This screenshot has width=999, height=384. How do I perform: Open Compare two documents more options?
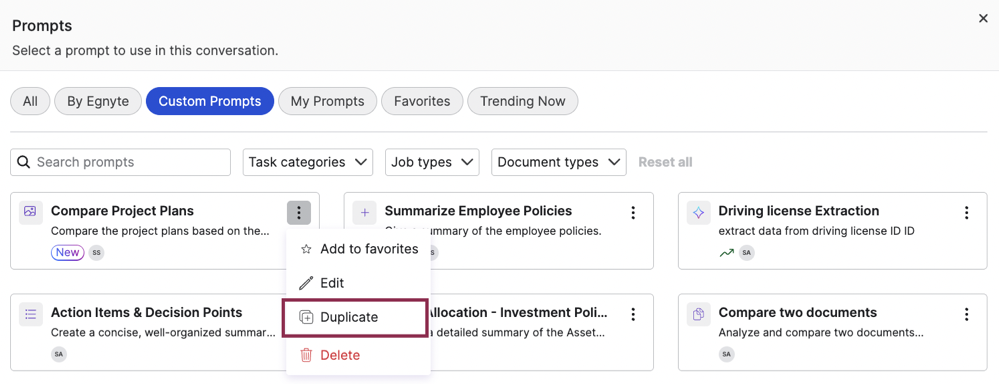tap(967, 315)
